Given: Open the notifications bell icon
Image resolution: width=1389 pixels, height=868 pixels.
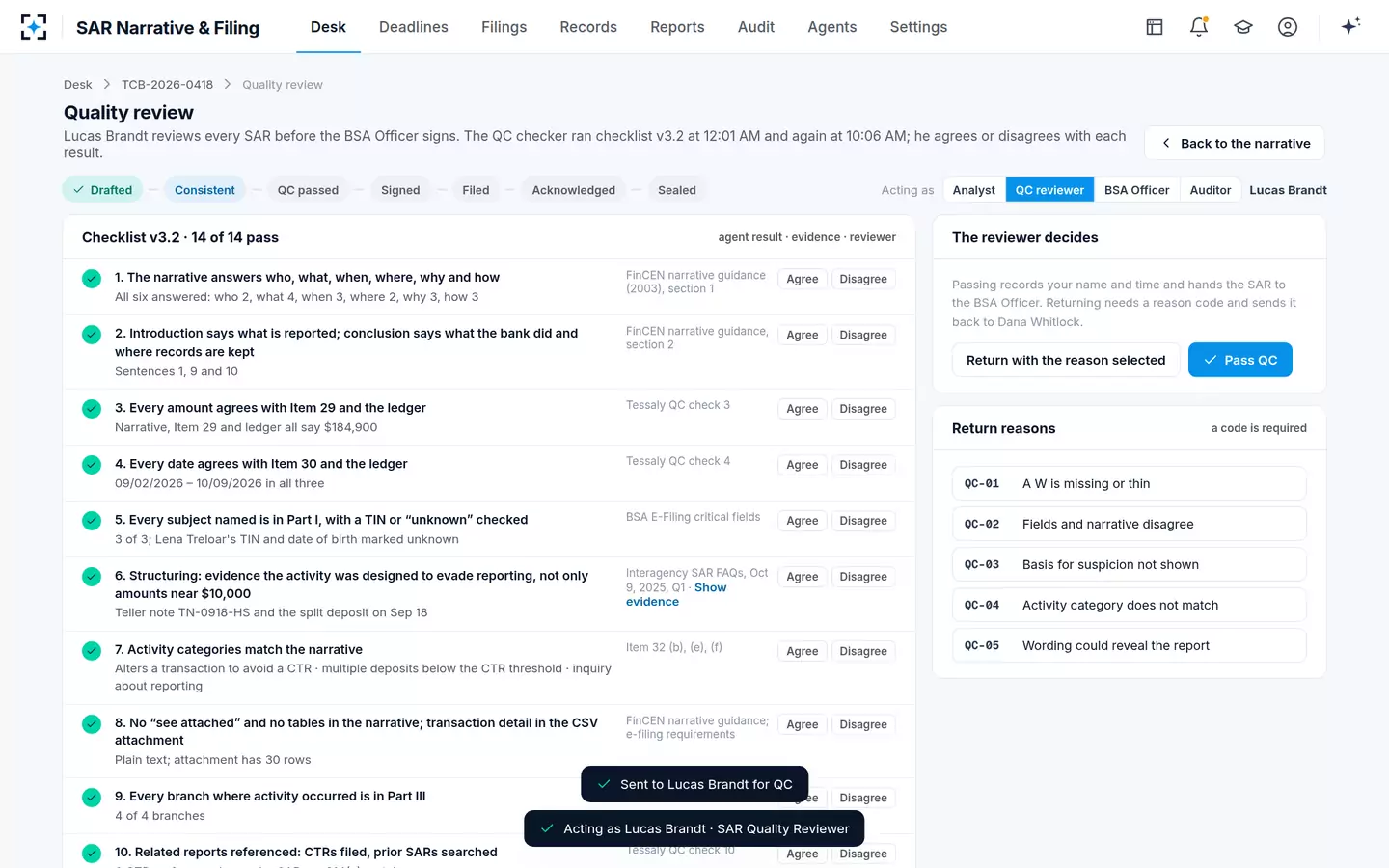Looking at the screenshot, I should coord(1199,27).
